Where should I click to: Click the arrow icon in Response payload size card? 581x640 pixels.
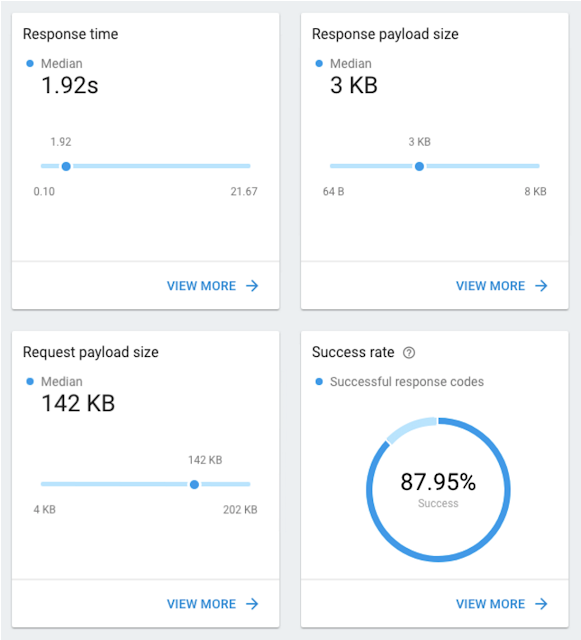click(541, 286)
